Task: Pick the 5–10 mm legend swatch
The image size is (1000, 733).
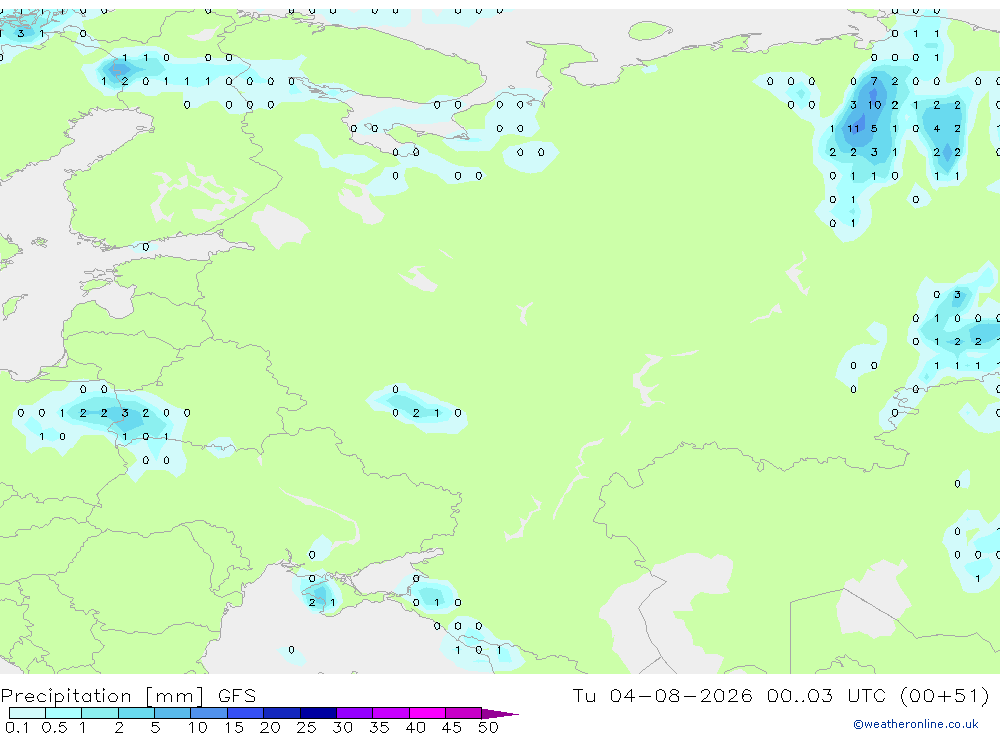Action: pyautogui.click(x=173, y=713)
